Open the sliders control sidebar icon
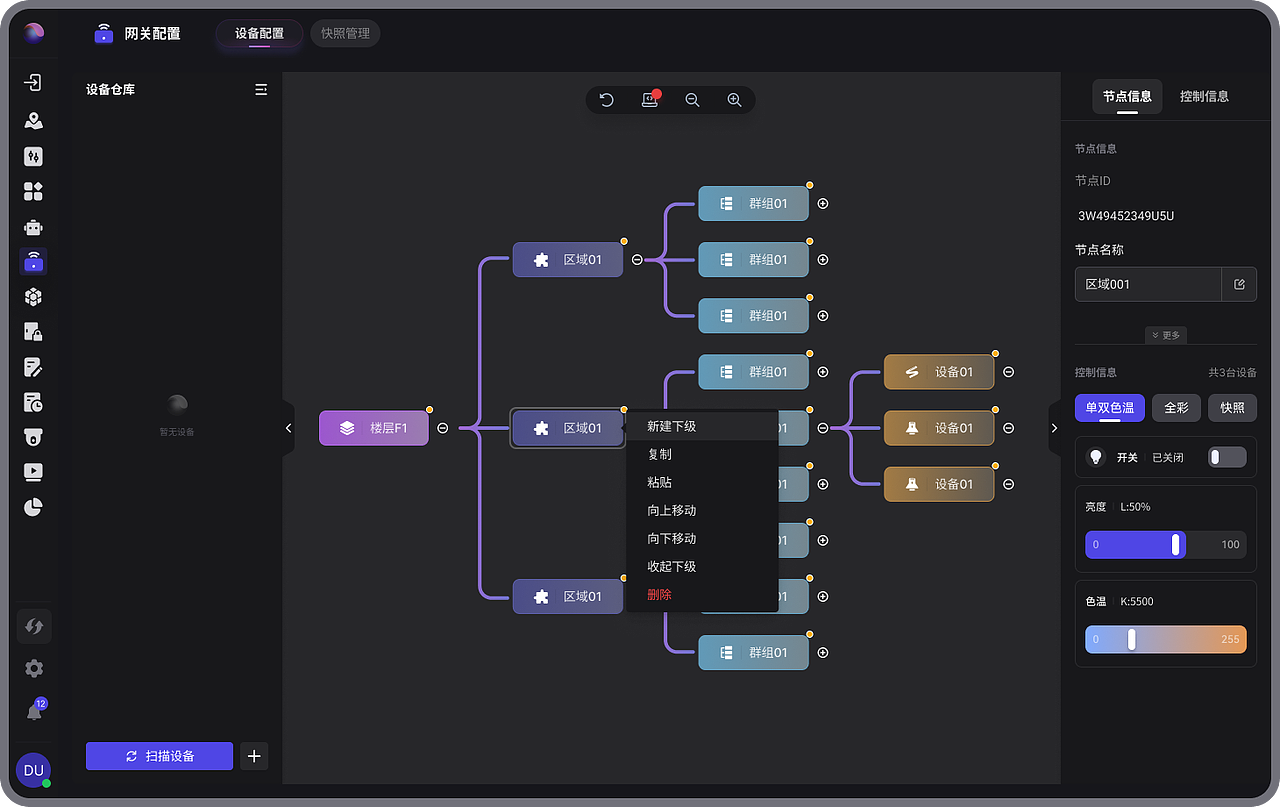The image size is (1280, 807). coord(34,156)
